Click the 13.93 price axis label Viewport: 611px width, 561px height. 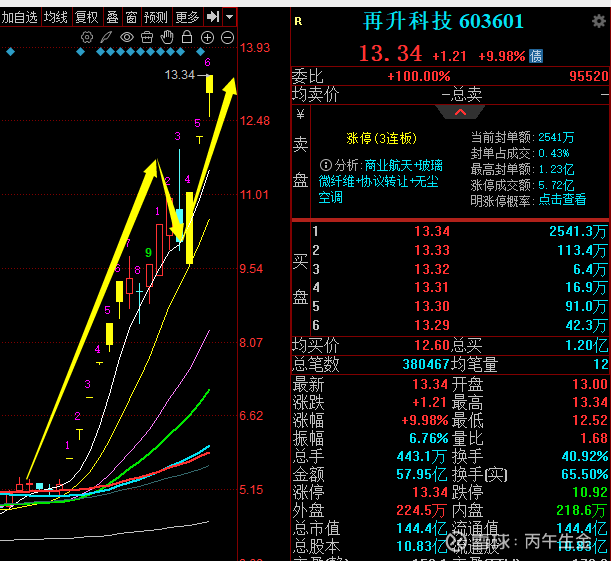[255, 48]
